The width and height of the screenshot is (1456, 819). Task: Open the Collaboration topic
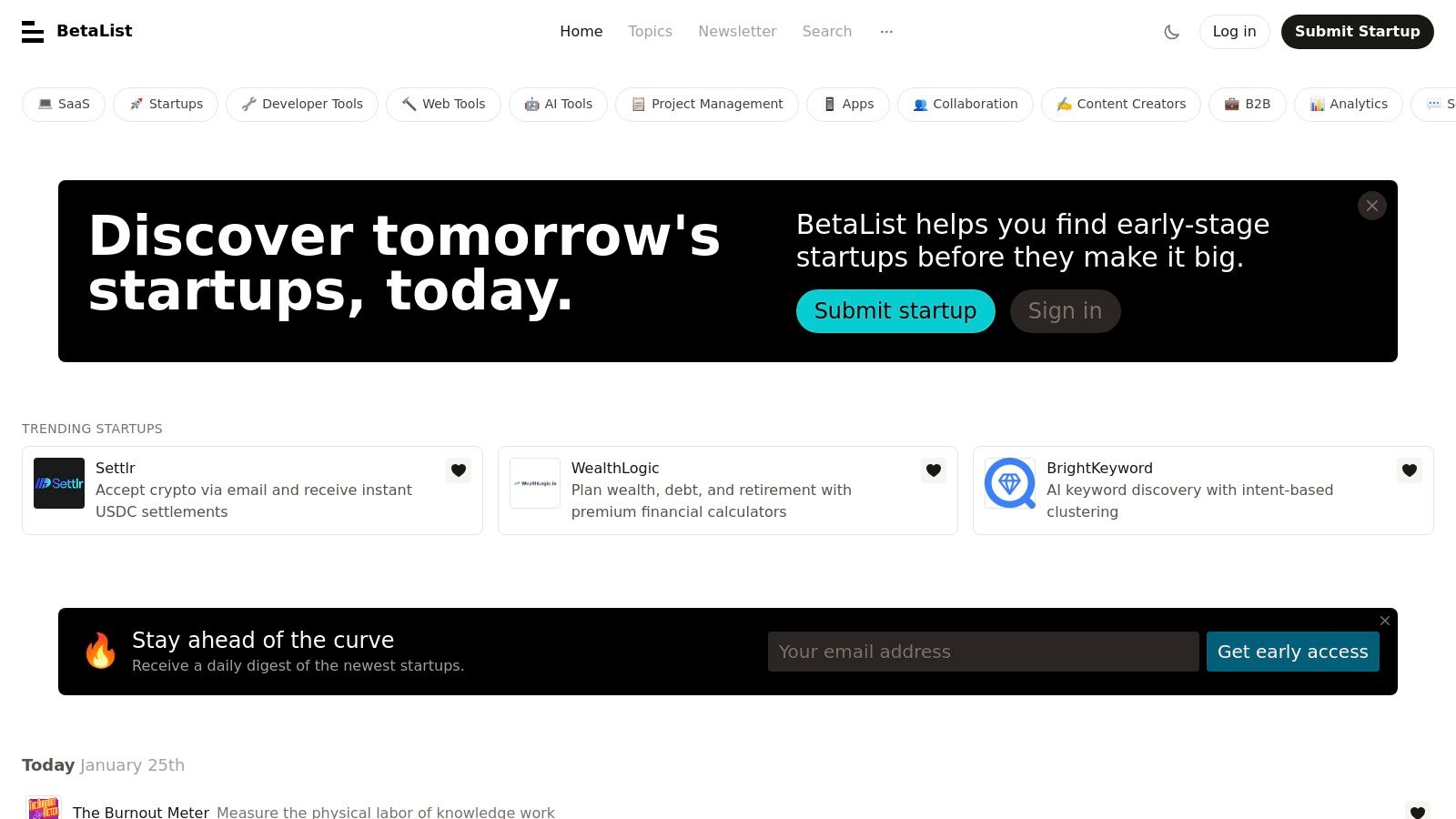coord(965,104)
